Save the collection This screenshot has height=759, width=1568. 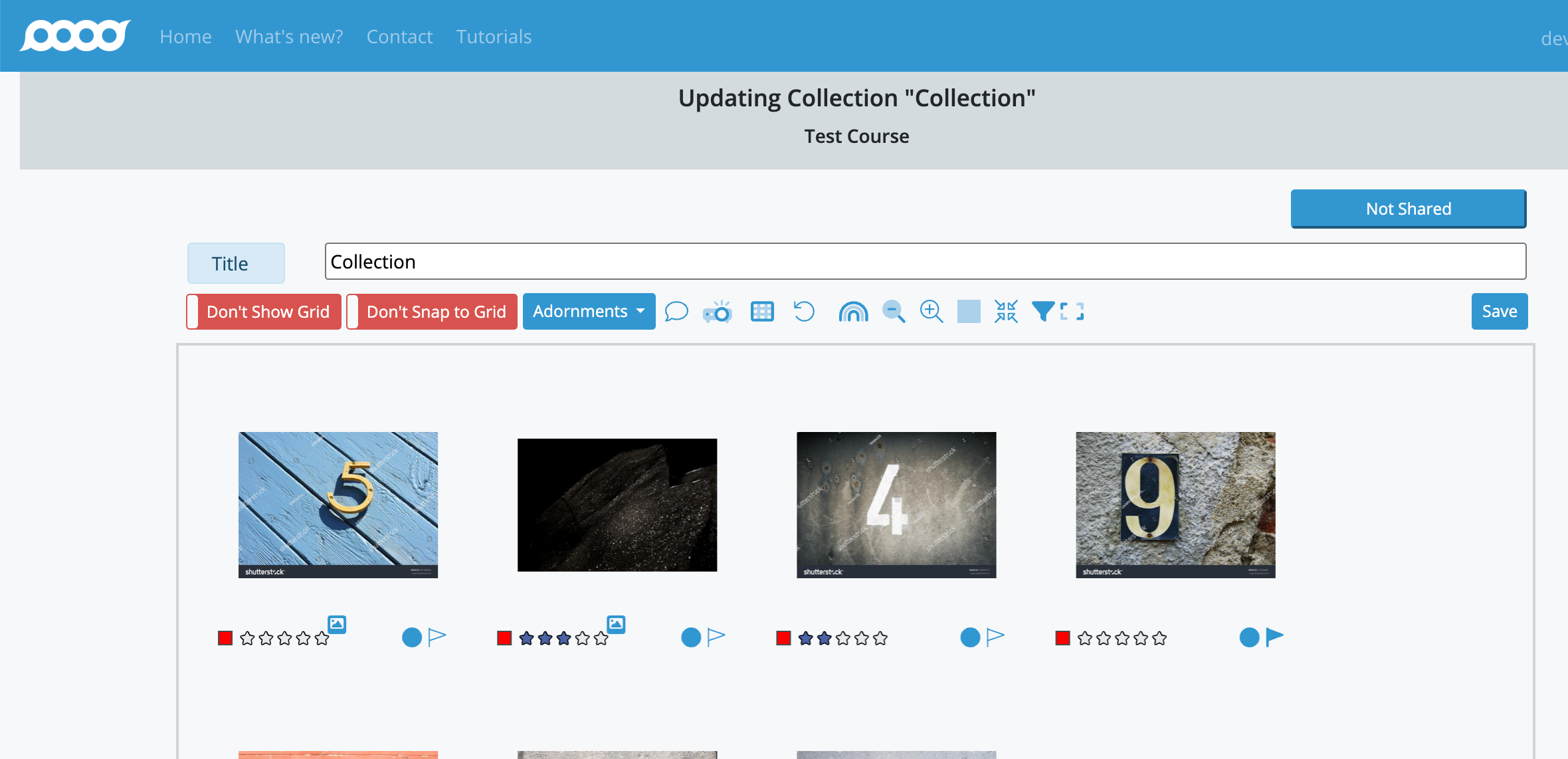(x=1499, y=311)
